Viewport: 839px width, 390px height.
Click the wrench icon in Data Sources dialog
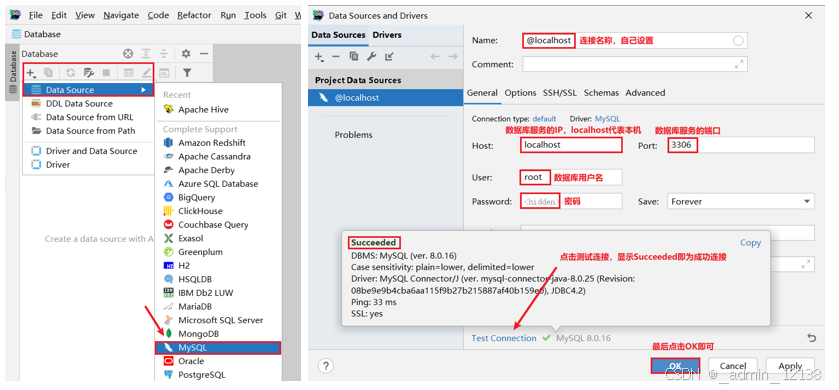[x=371, y=57]
